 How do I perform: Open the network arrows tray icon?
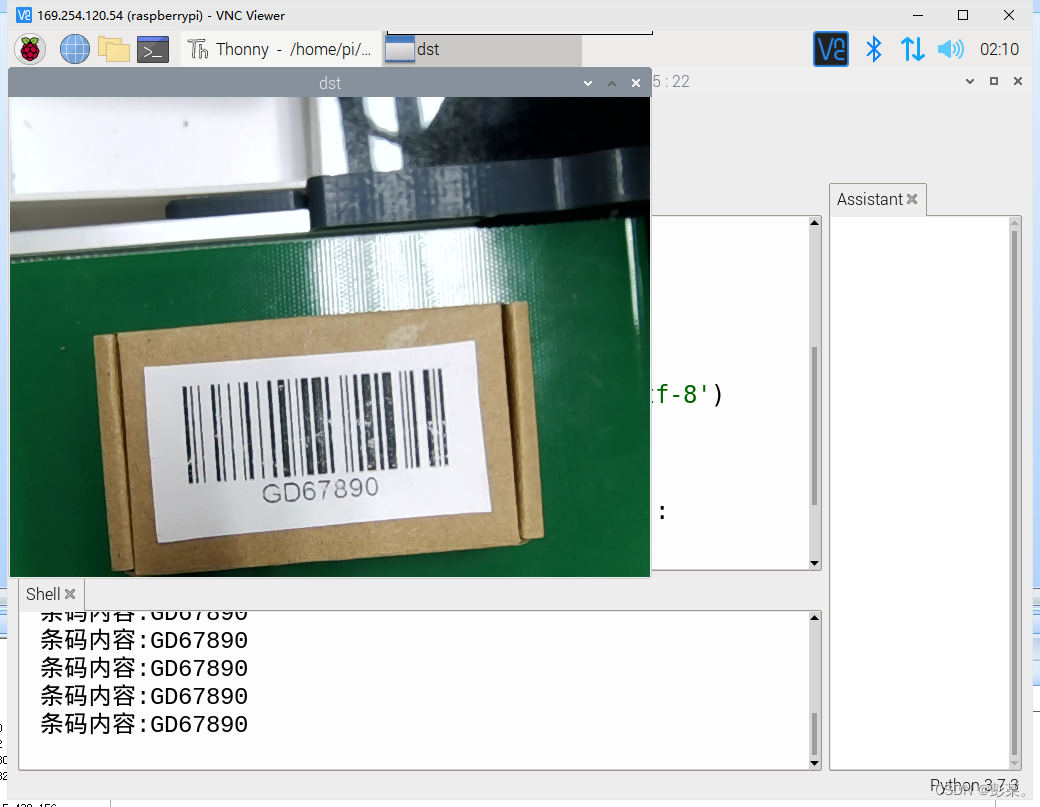(912, 49)
